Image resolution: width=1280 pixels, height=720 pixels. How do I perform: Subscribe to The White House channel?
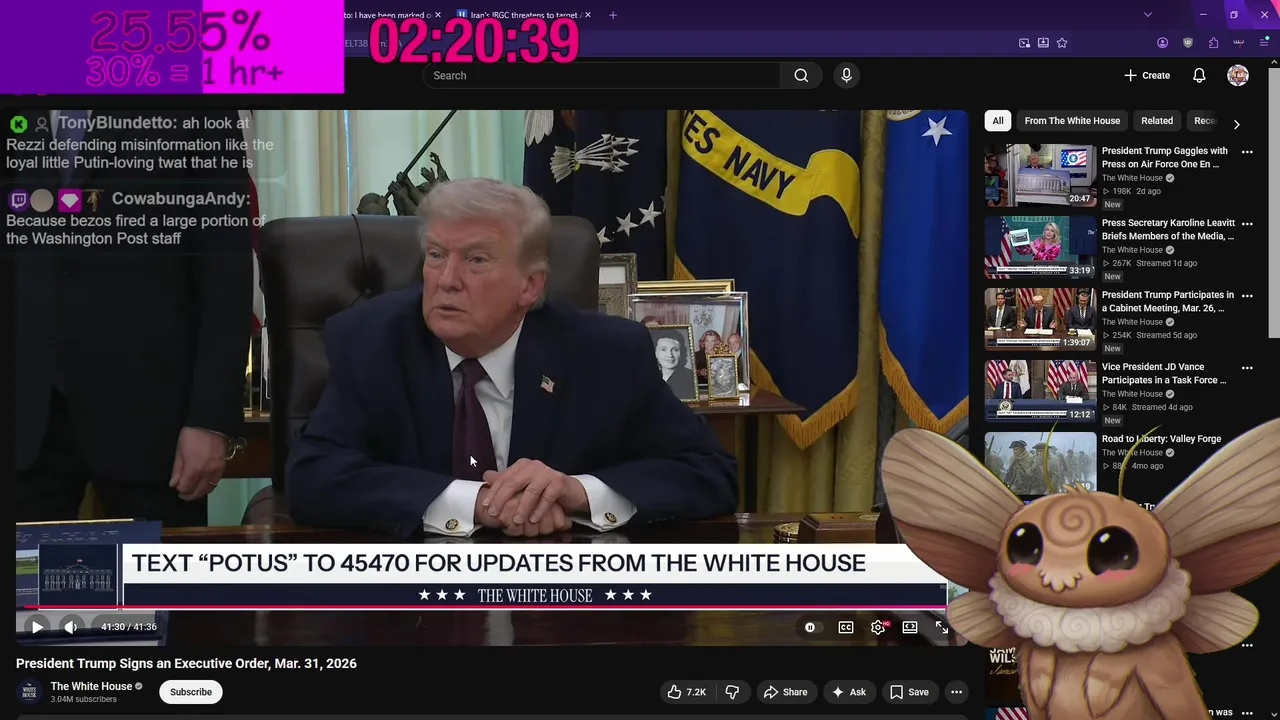[190, 692]
